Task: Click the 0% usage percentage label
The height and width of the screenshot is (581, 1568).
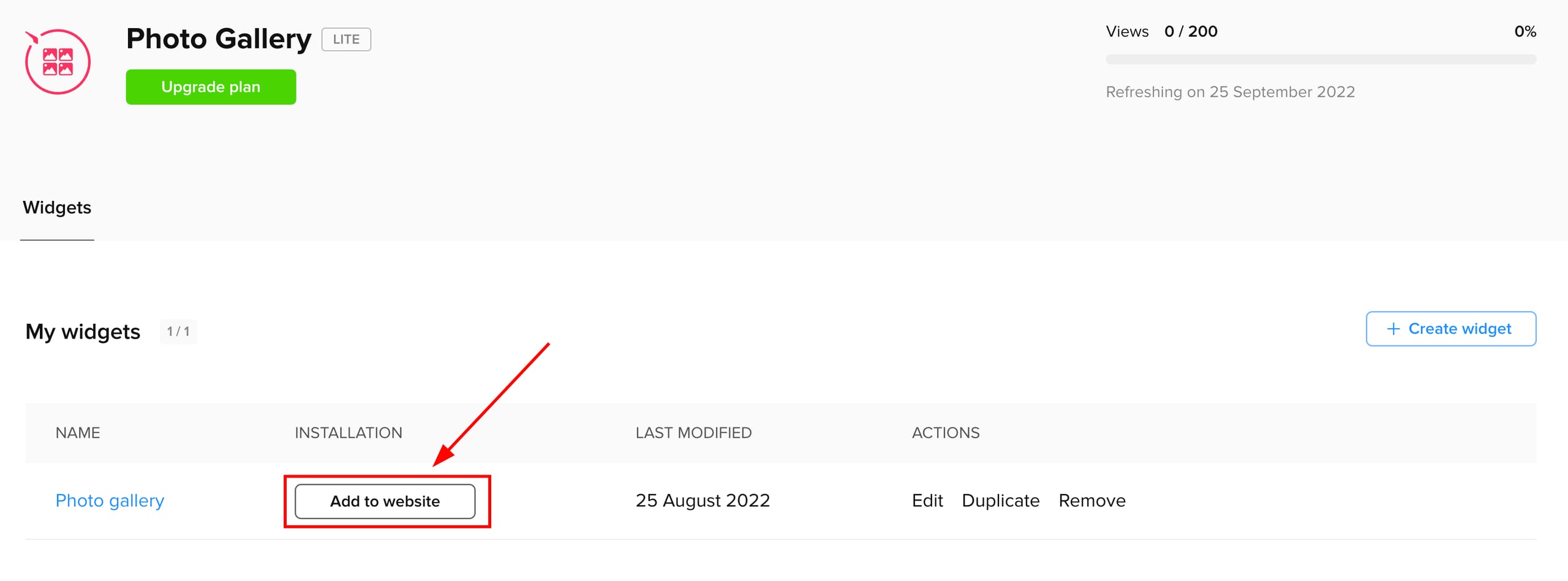Action: tap(1525, 31)
